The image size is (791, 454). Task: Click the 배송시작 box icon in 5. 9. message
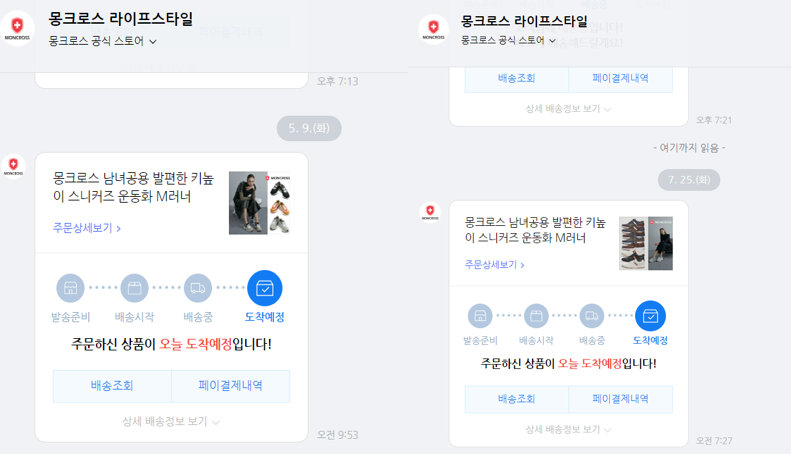[134, 288]
